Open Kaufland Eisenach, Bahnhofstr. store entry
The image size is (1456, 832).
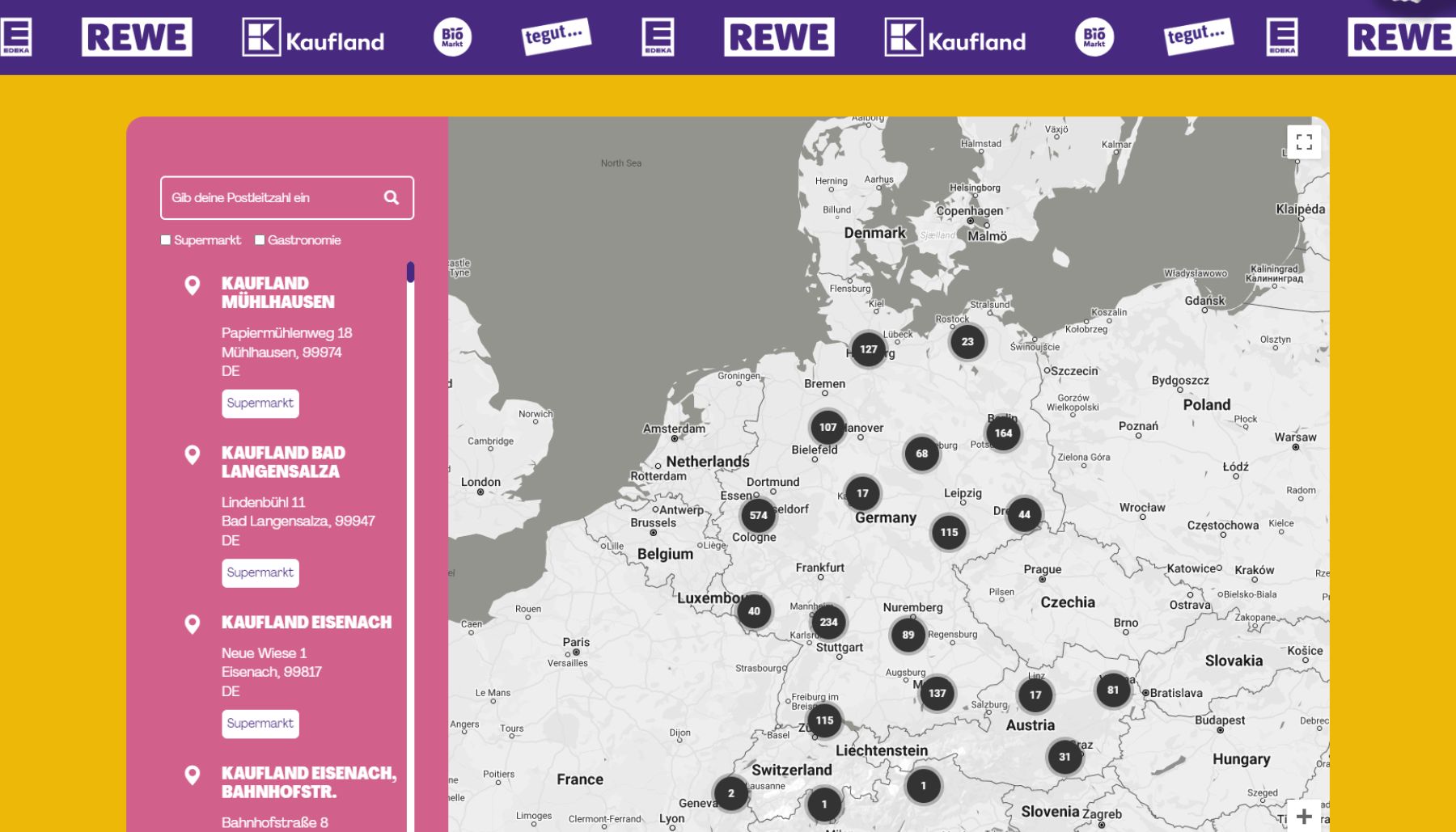(309, 782)
